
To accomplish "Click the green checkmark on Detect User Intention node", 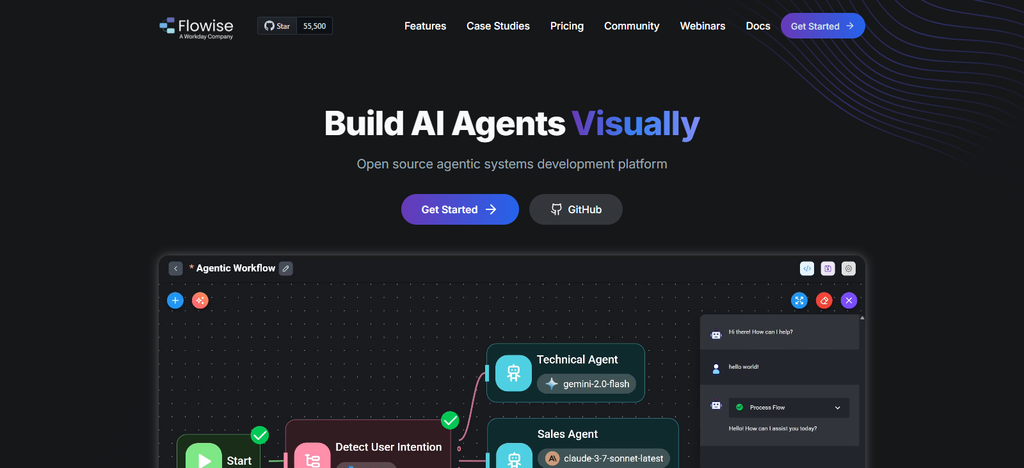I will pyautogui.click(x=450, y=420).
